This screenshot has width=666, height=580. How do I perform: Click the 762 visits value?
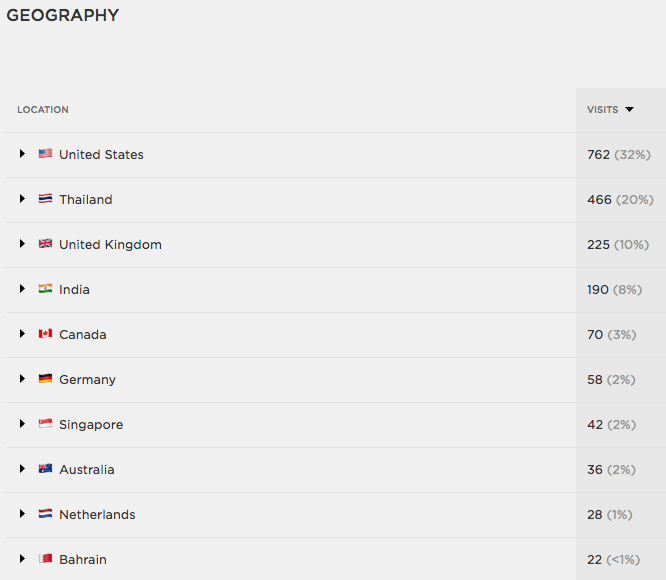click(x=598, y=155)
